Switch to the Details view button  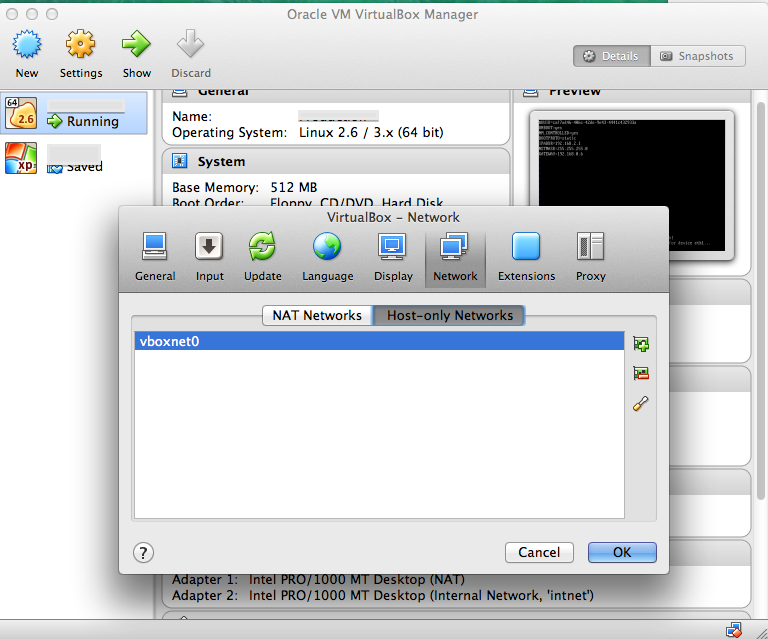click(612, 56)
